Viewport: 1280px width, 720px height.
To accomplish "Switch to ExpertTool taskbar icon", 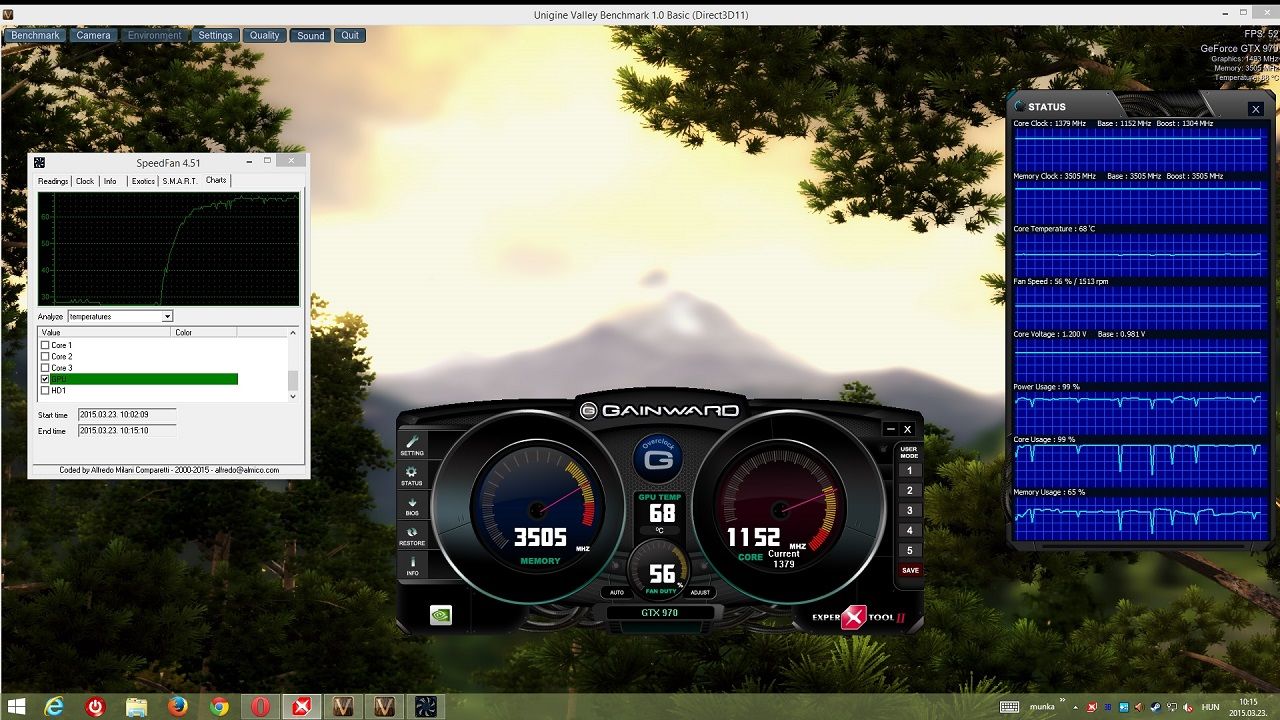I will (301, 707).
